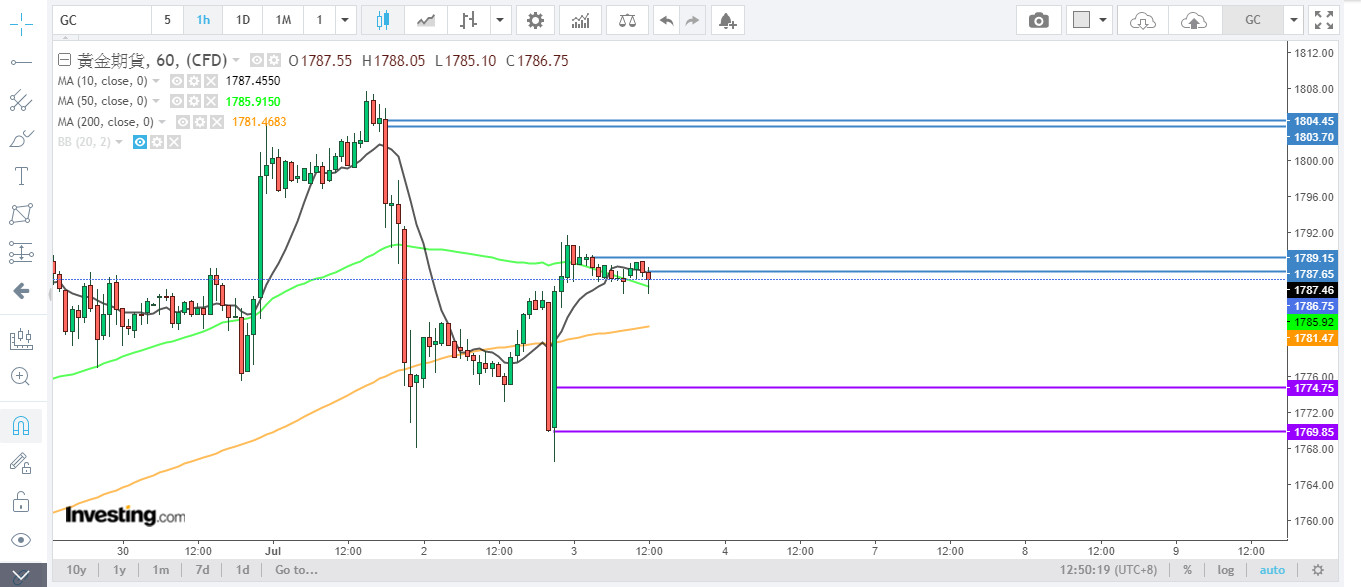The width and height of the screenshot is (1361, 587).
Task: Open the layout selection dropdown arrow
Action: [x=1103, y=20]
